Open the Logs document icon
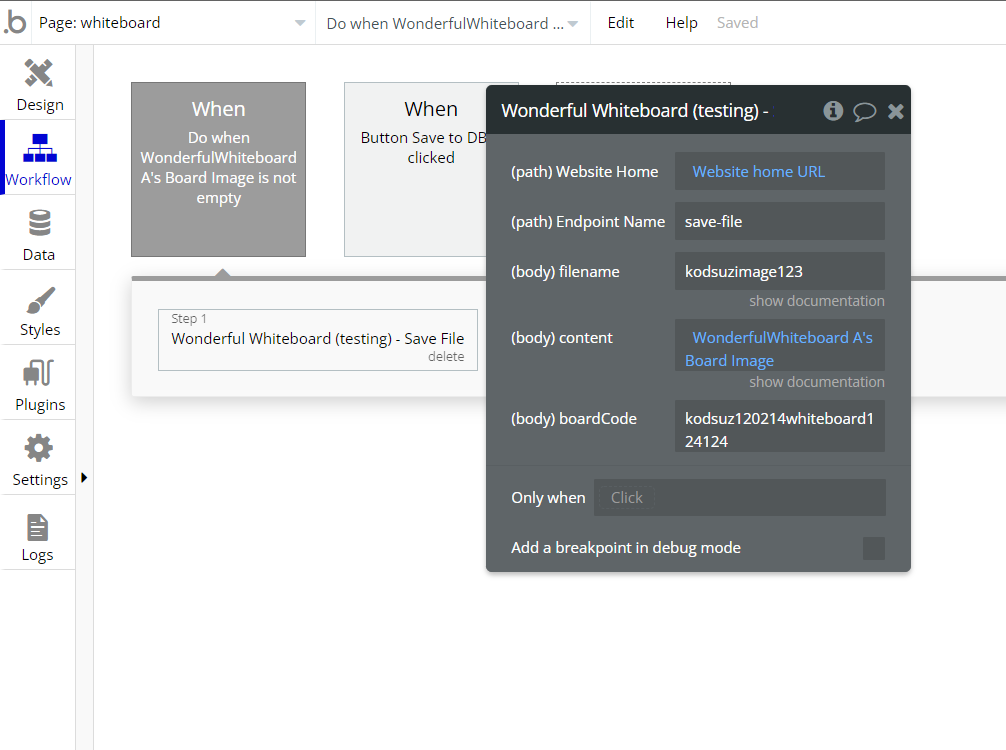Screen dimensions: 1006x750 [x=38, y=527]
